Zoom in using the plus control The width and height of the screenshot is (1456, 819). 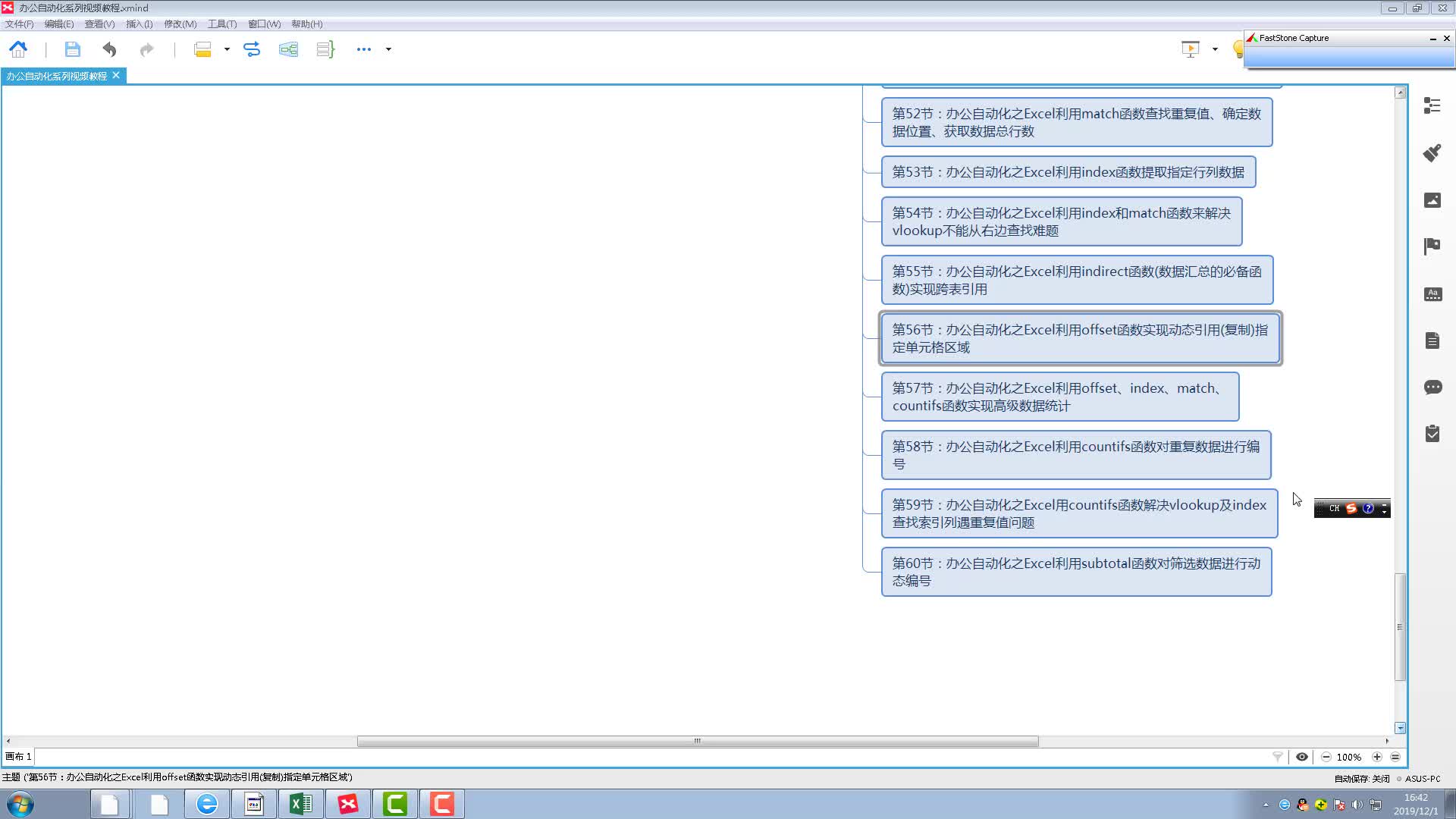pyautogui.click(x=1376, y=757)
